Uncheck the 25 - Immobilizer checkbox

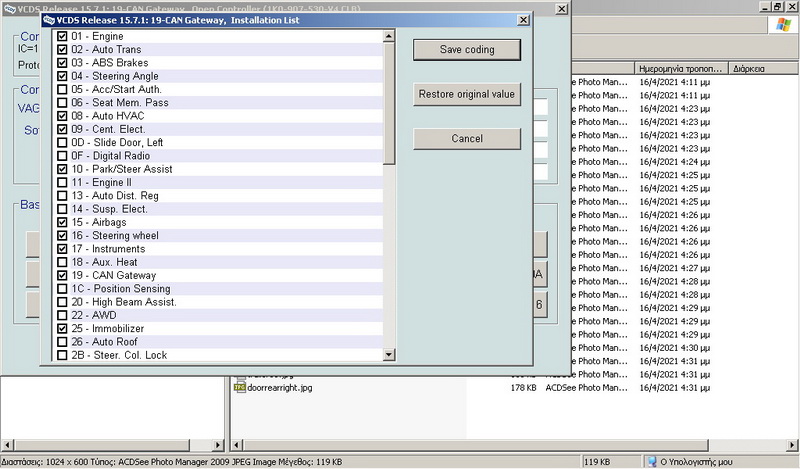[62, 328]
